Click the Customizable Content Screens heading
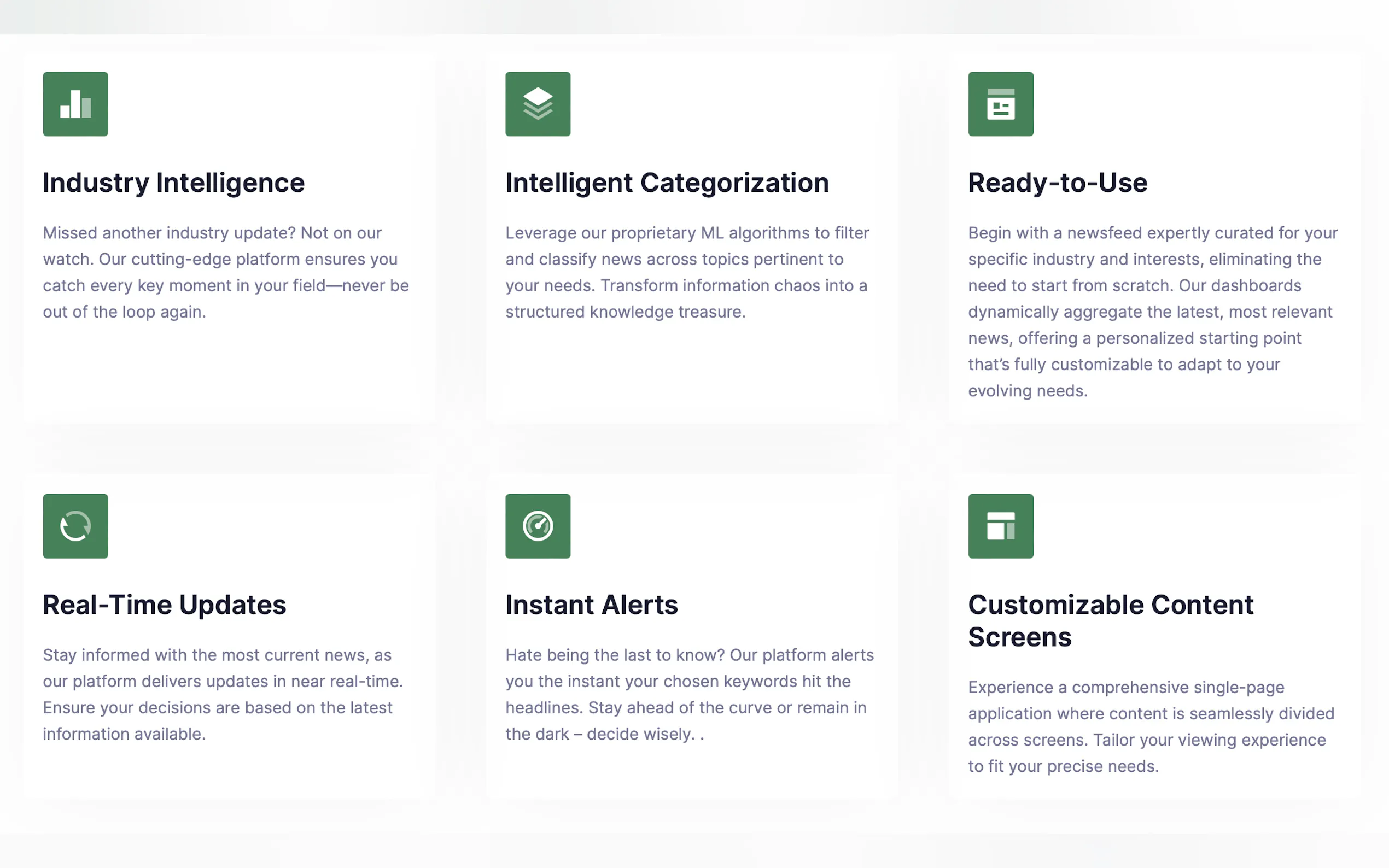Viewport: 1389px width, 868px height. tap(1110, 620)
